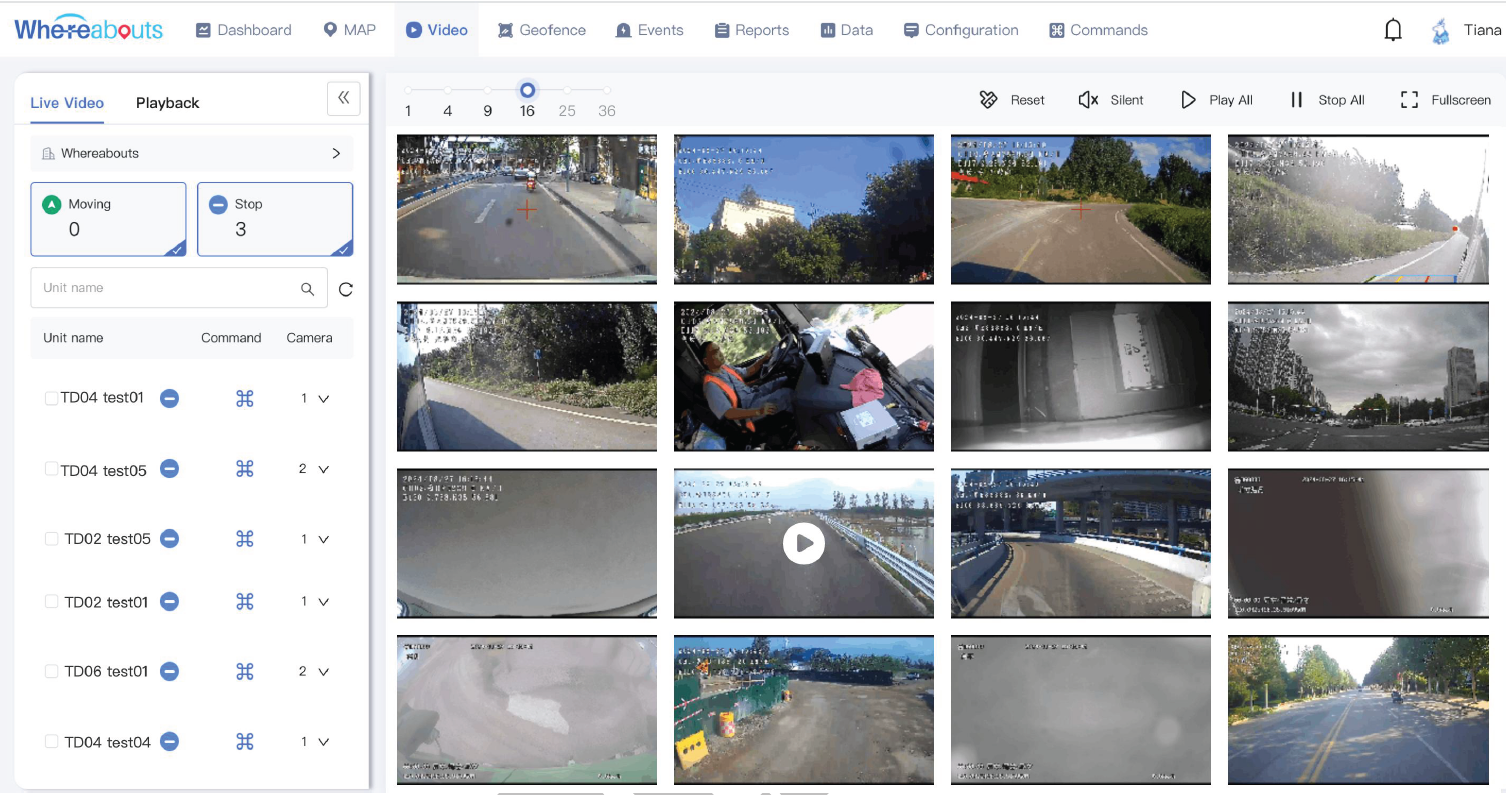Switch to the Playback tab
This screenshot has height=795, width=1506.
[x=167, y=103]
